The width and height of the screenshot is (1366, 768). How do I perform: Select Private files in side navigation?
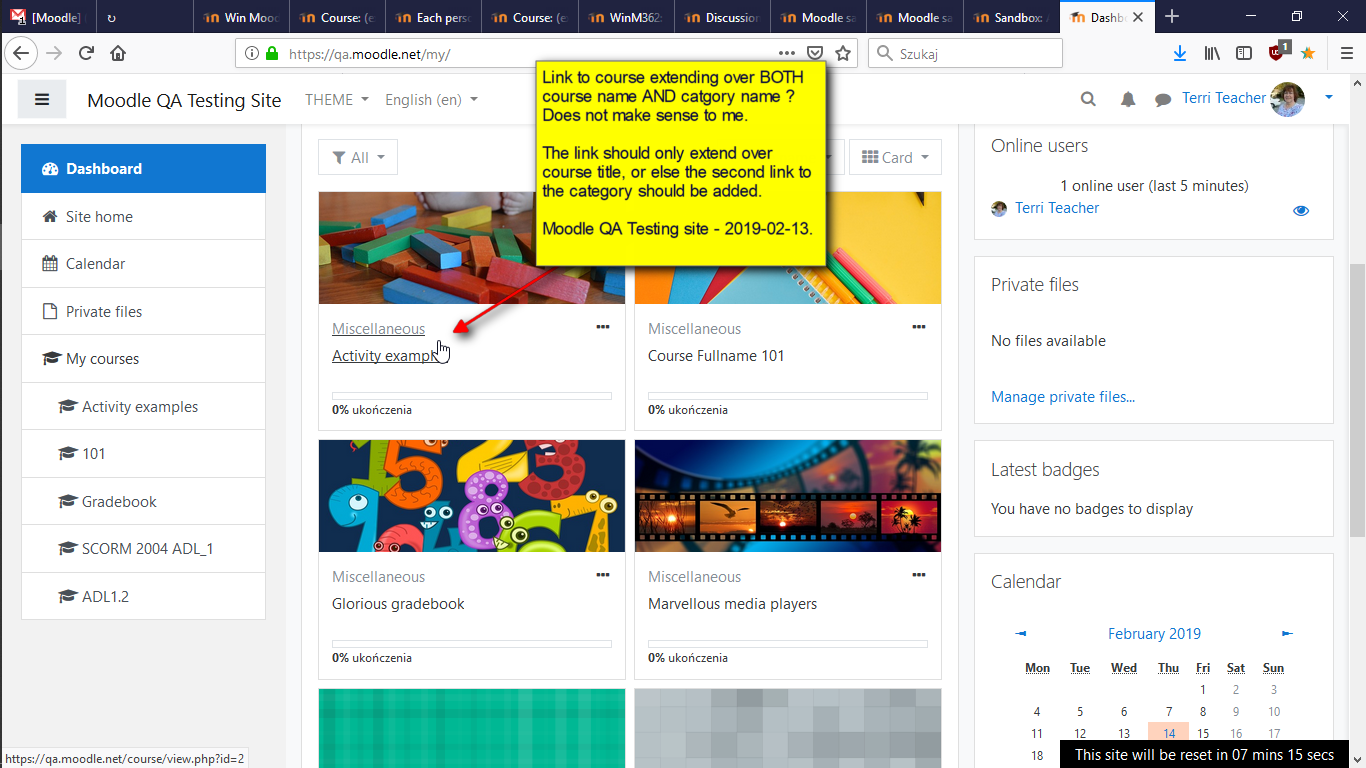(x=143, y=312)
